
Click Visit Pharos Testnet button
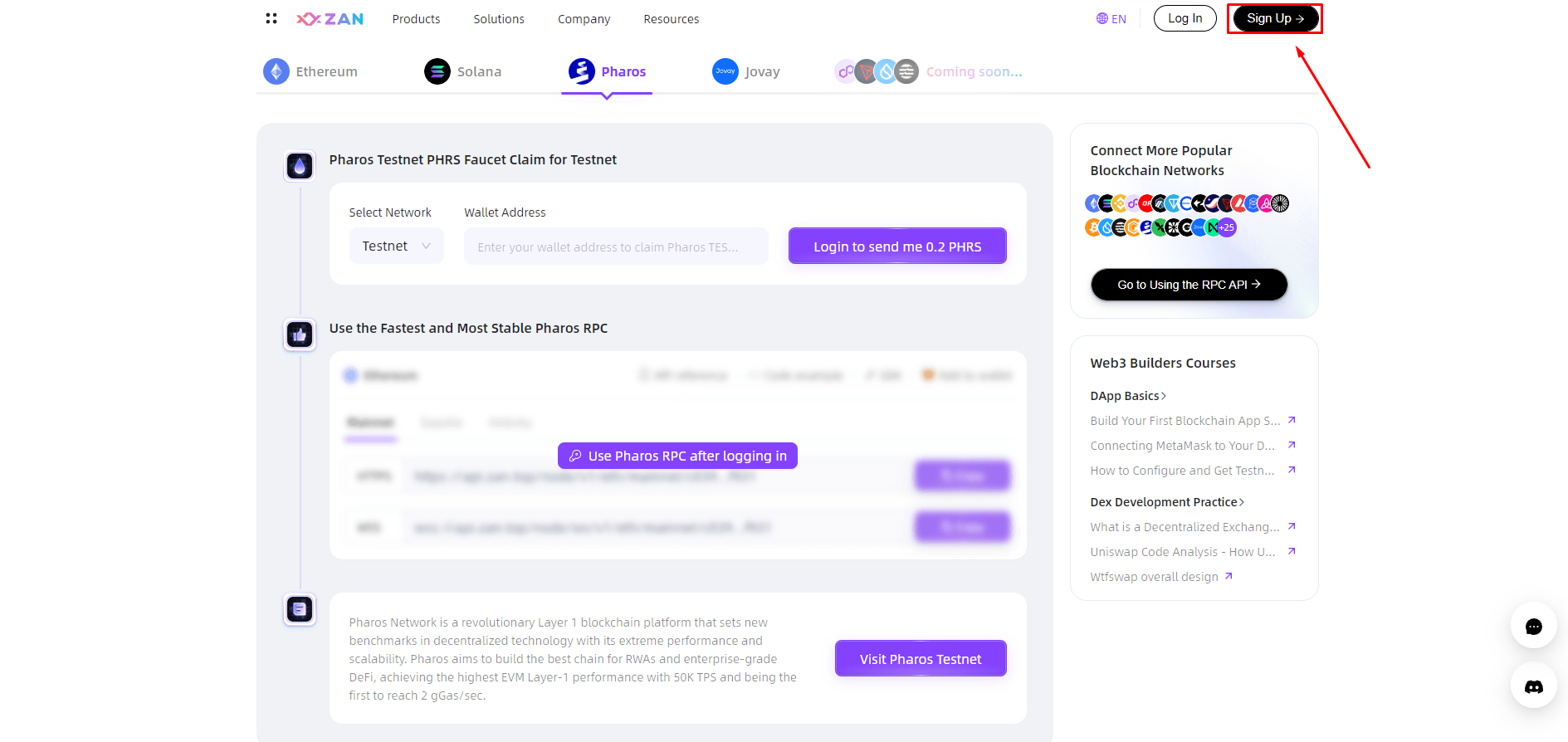921,658
